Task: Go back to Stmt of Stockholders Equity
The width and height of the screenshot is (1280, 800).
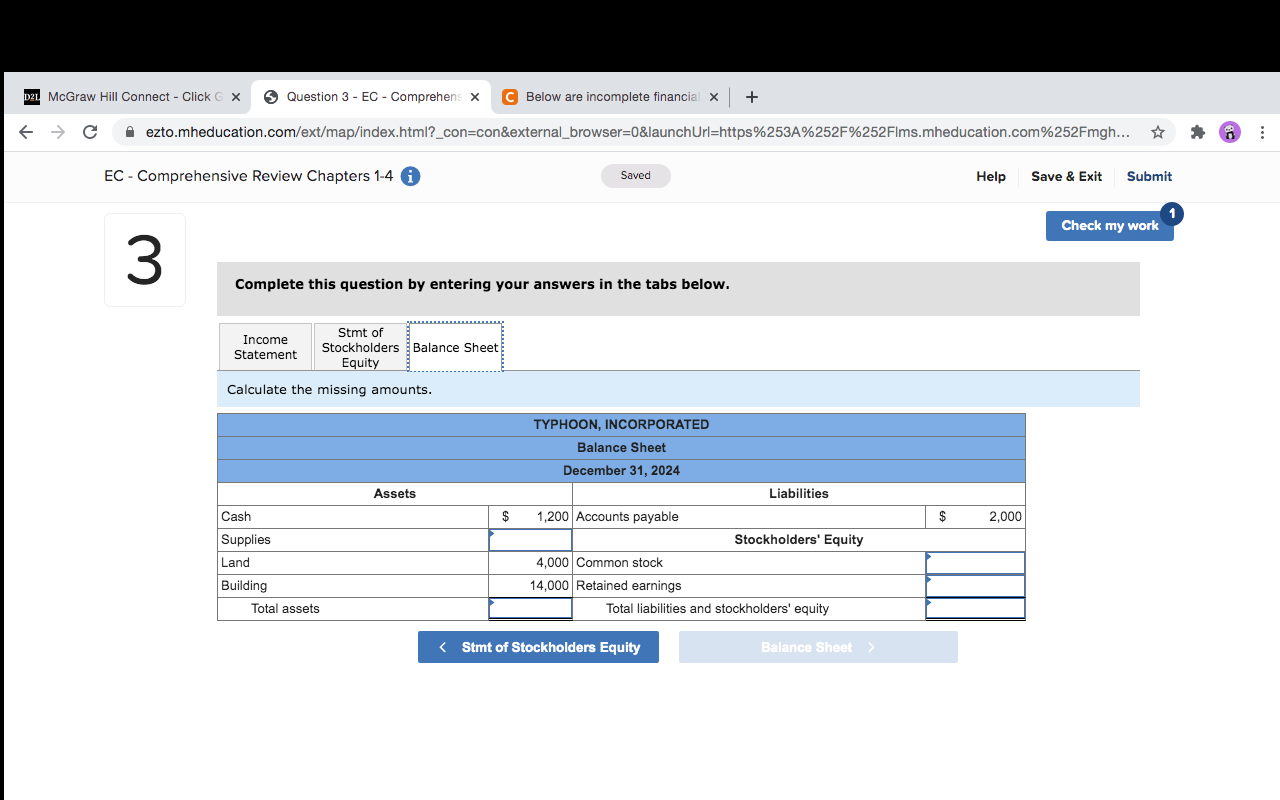Action: 538,647
